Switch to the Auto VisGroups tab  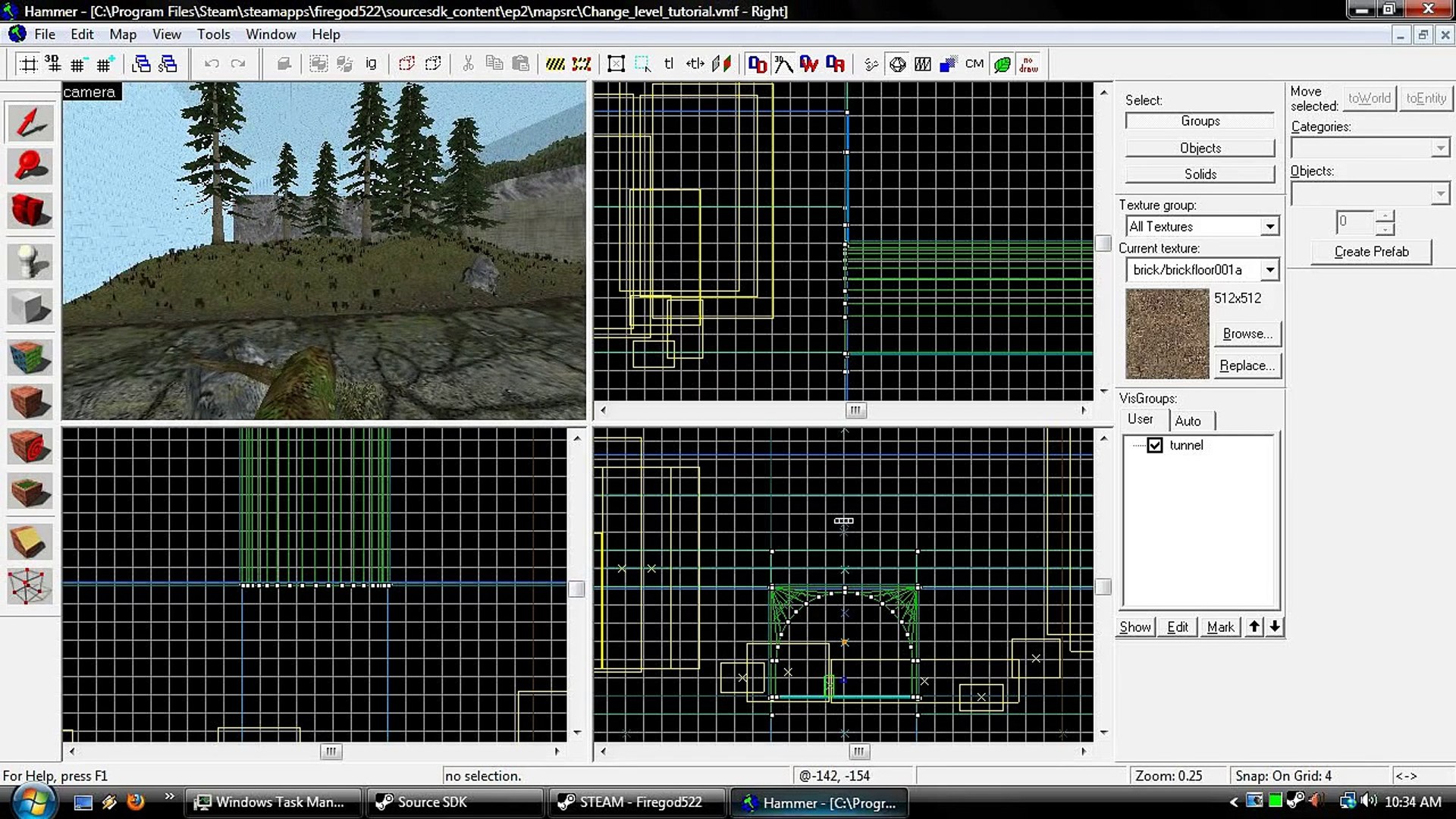coord(1188,421)
